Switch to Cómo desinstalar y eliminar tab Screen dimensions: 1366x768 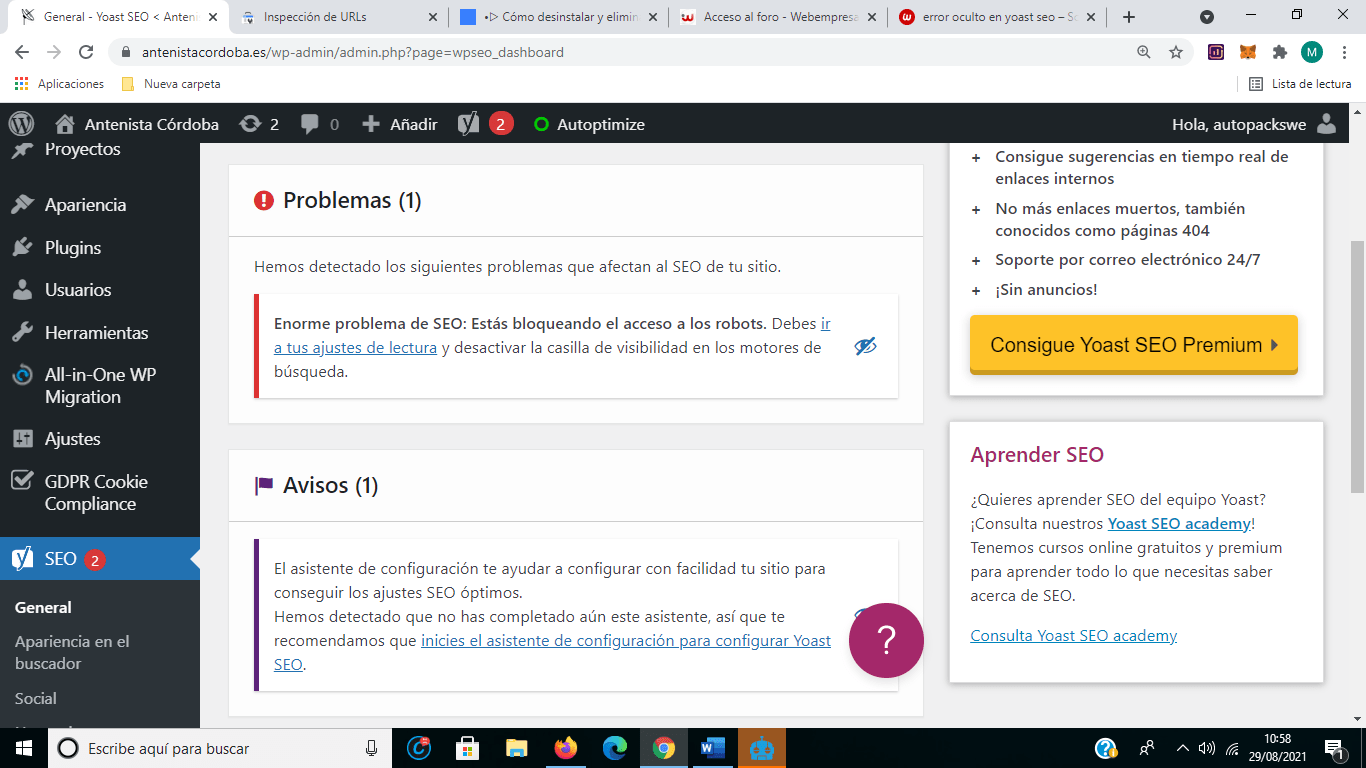tap(559, 17)
